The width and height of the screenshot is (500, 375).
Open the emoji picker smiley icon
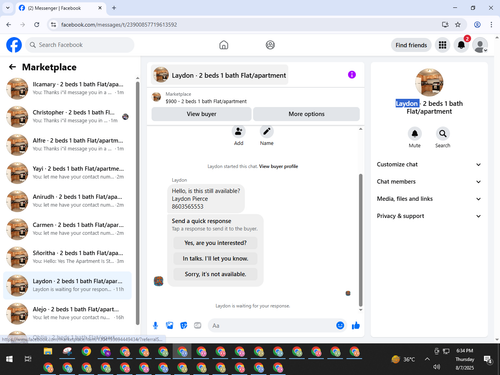tap(340, 325)
